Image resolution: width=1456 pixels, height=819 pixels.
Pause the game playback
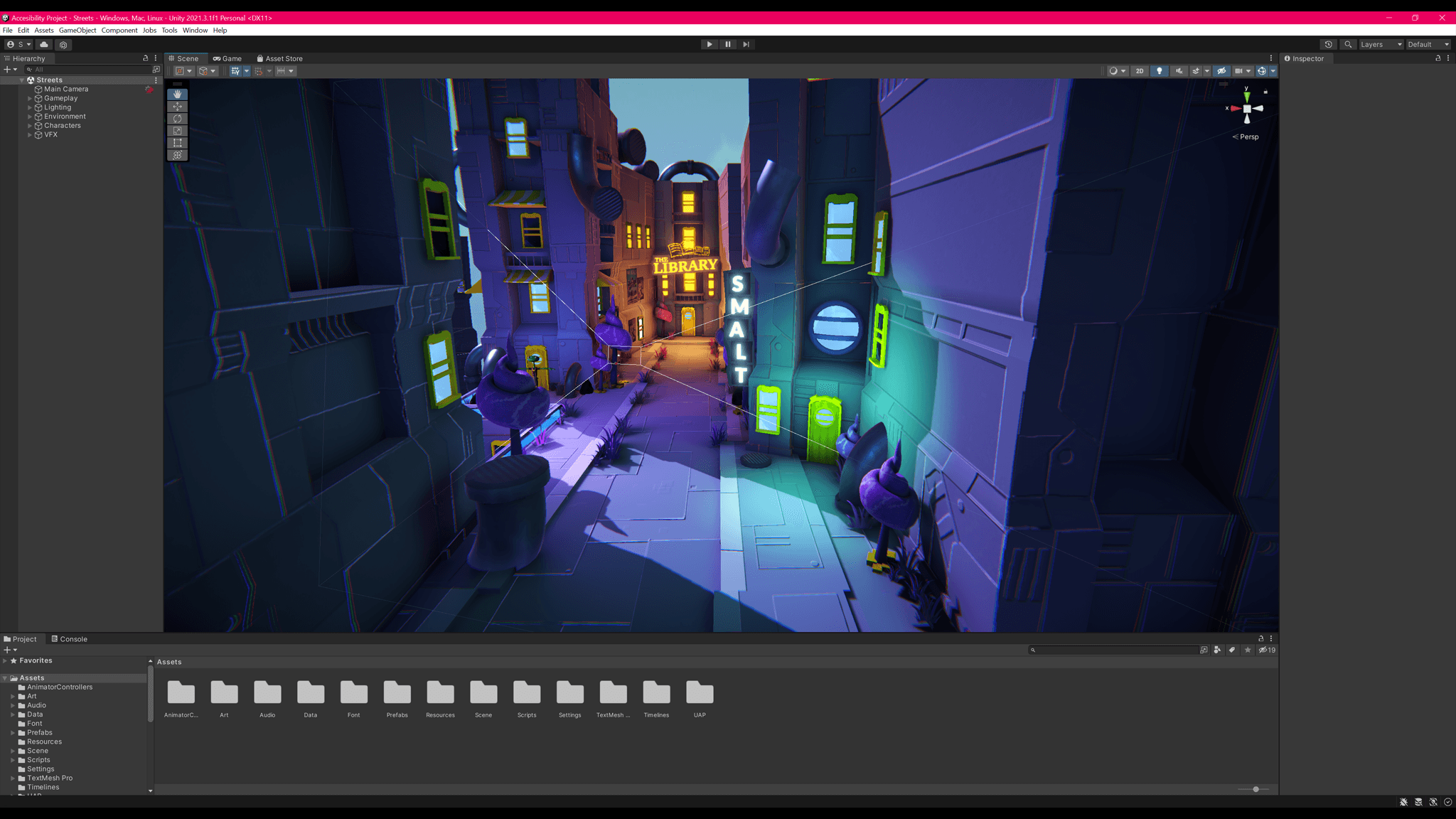tap(727, 44)
